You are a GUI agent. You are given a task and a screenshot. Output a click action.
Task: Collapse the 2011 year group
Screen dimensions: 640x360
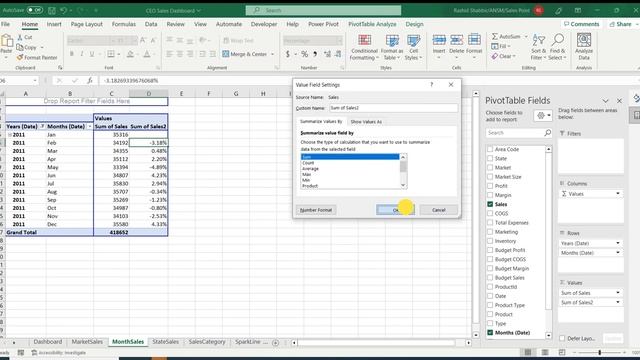pyautogui.click(x=9, y=135)
